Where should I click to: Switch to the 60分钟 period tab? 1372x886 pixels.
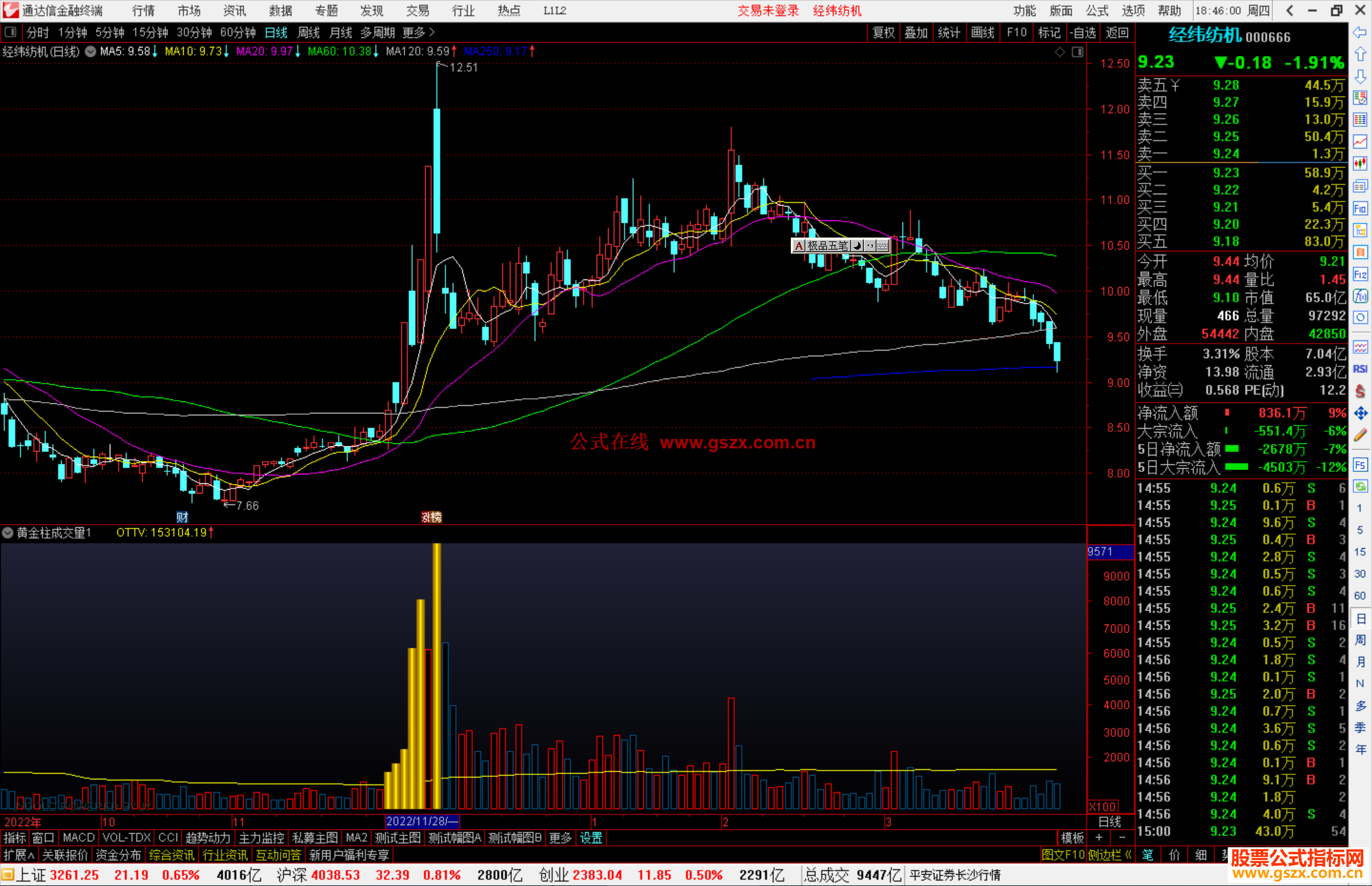[x=238, y=32]
